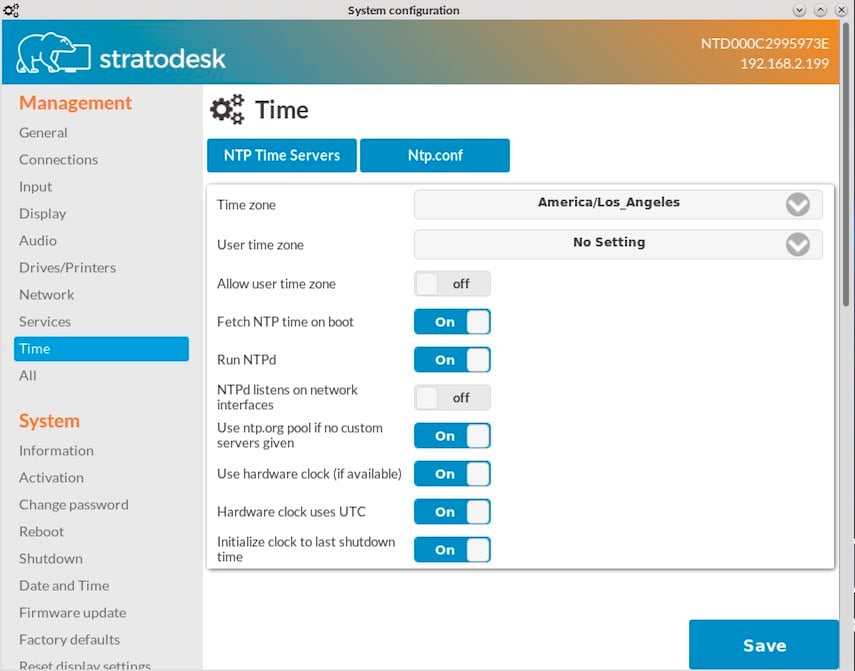855x671 pixels.
Task: Select Drives/Printers in Management menu
Action: [x=67, y=268]
